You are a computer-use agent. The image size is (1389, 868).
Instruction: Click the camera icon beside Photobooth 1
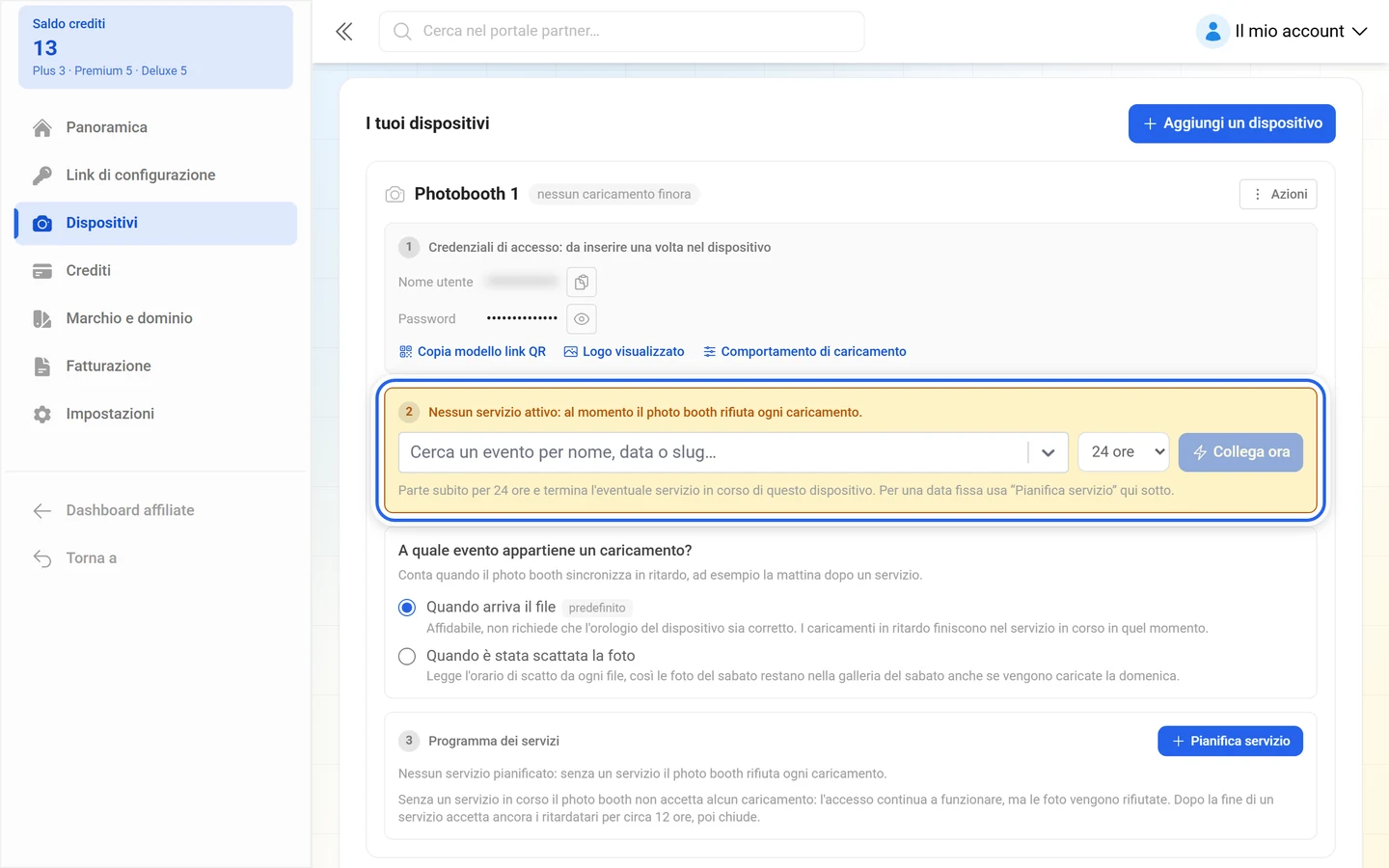click(395, 195)
